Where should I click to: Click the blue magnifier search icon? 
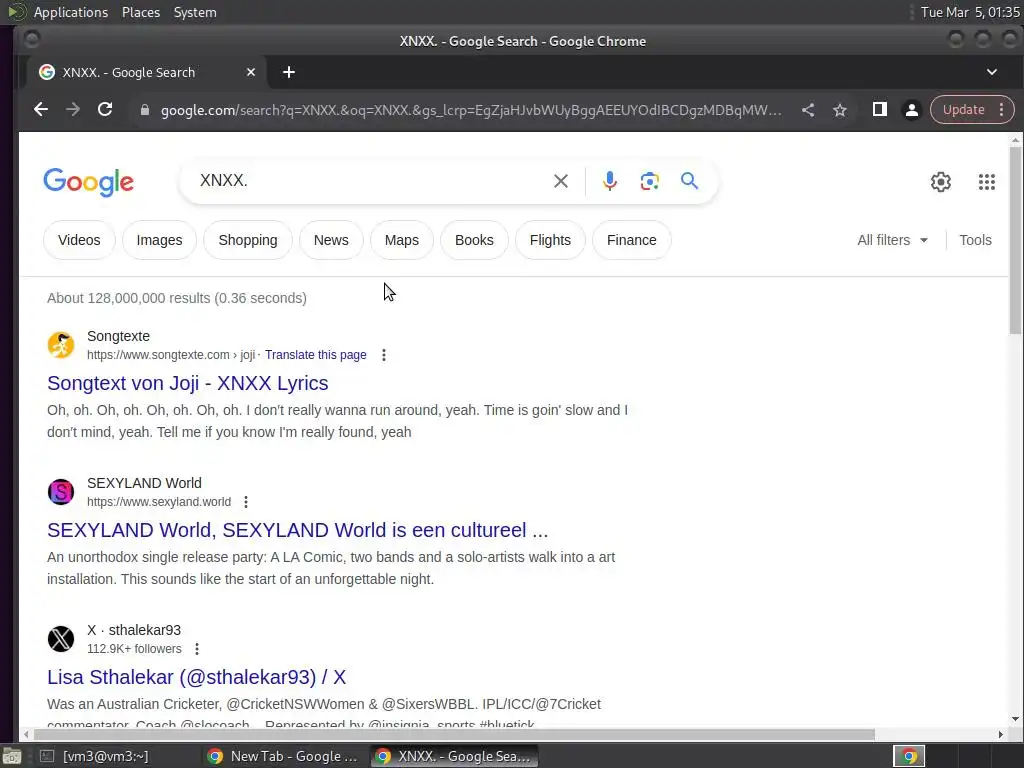pyautogui.click(x=690, y=181)
